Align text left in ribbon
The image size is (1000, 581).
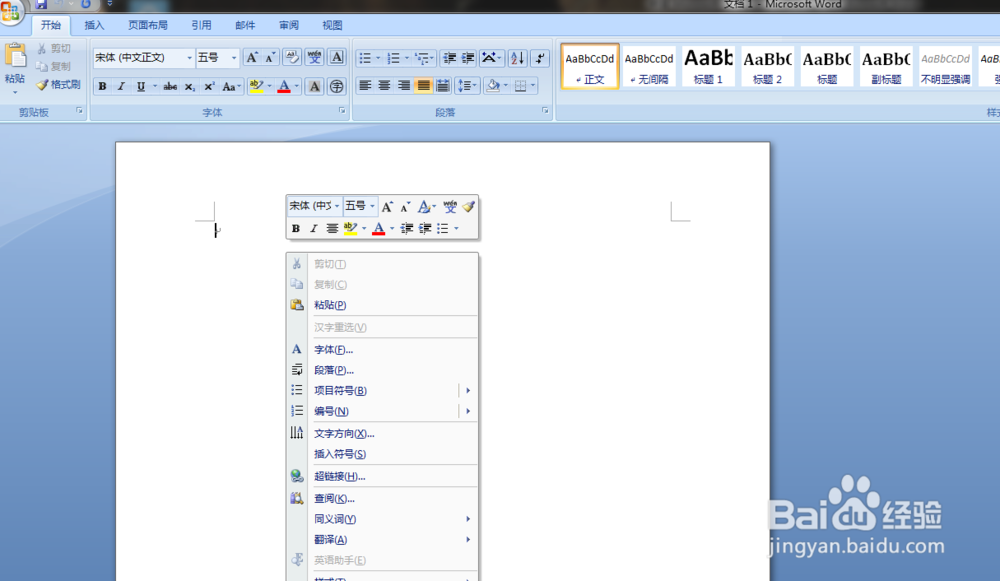365,85
